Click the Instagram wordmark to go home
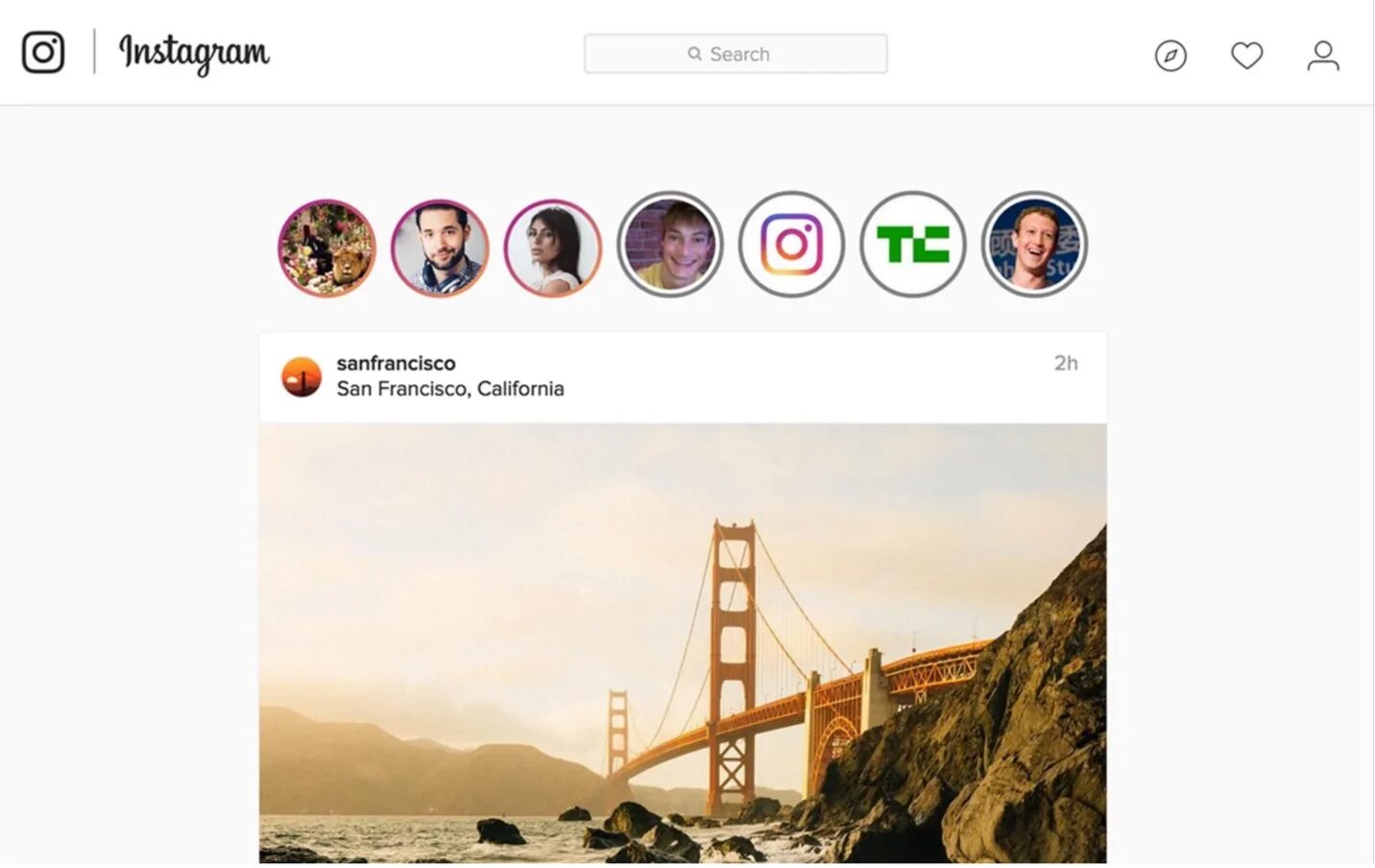The width and height of the screenshot is (1375, 868). pyautogui.click(x=194, y=54)
